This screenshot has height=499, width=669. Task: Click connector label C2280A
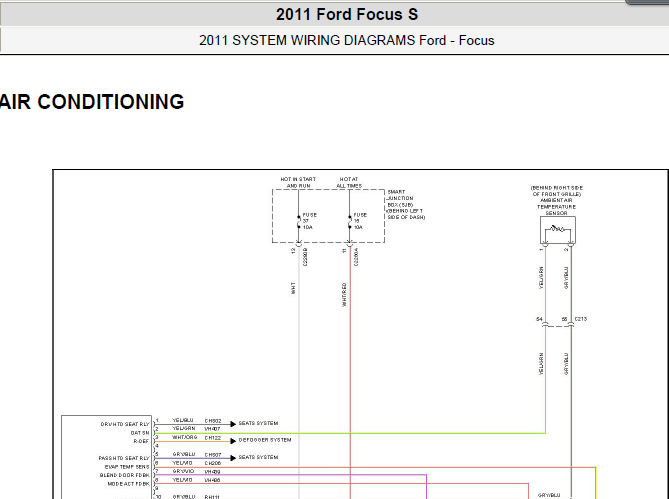(x=356, y=257)
